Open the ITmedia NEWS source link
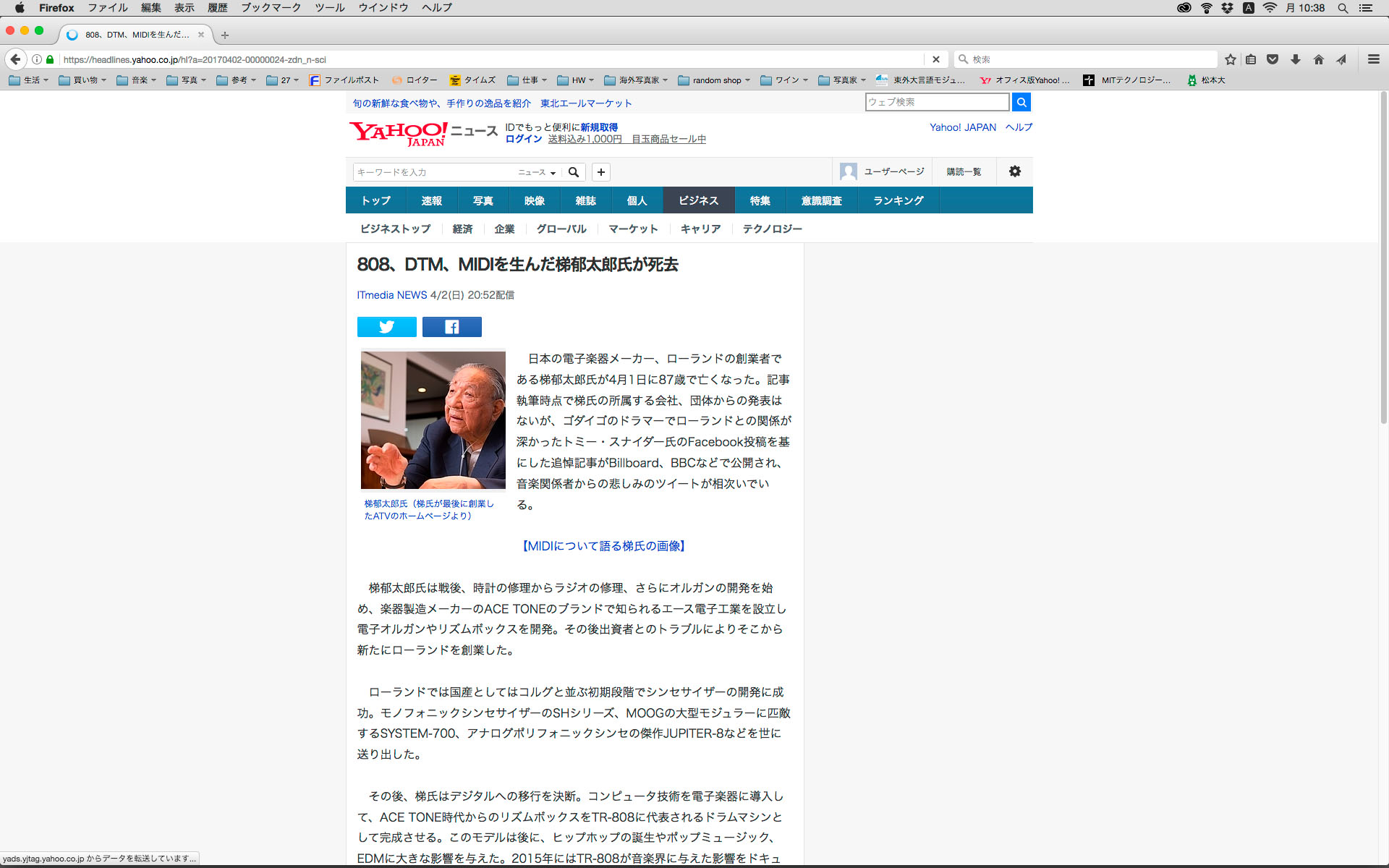 [391, 295]
